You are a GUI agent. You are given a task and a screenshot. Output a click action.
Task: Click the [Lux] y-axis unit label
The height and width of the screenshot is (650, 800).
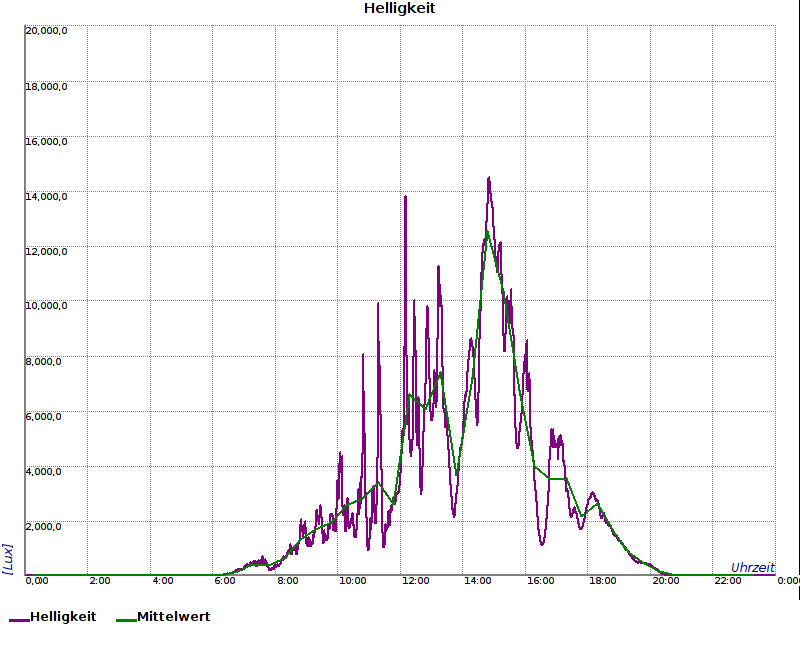tap(8, 558)
